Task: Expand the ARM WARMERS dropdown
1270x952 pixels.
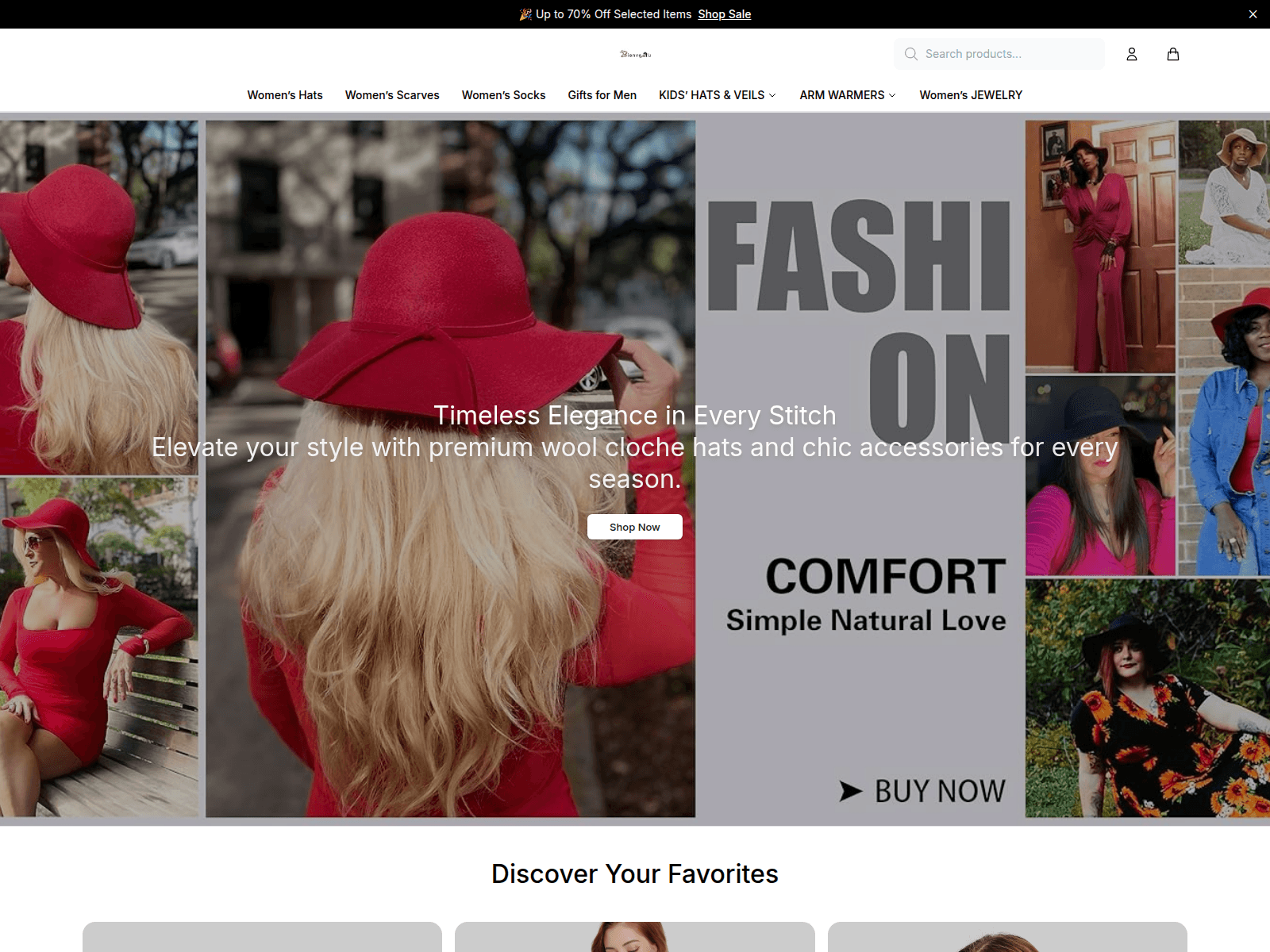Action: [x=848, y=95]
